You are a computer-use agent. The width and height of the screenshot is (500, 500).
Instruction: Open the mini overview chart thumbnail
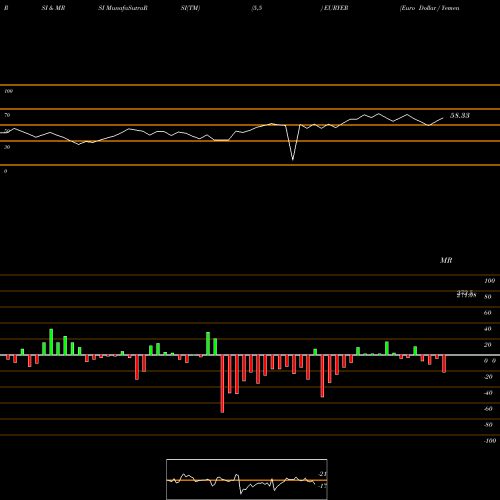pyautogui.click(x=247, y=479)
